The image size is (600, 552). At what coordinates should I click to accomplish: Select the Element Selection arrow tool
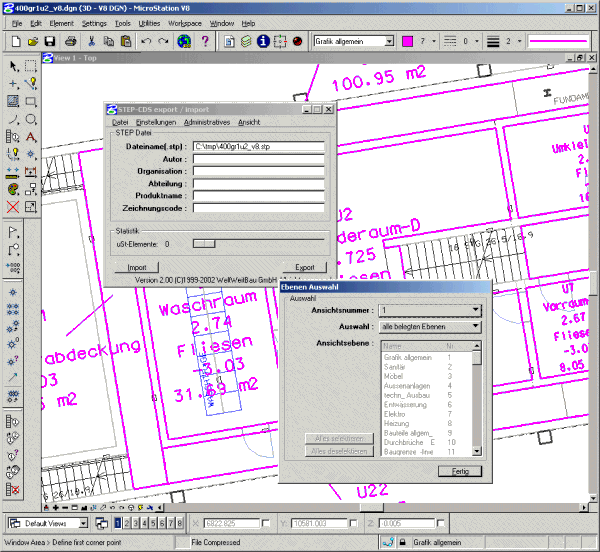click(x=13, y=66)
